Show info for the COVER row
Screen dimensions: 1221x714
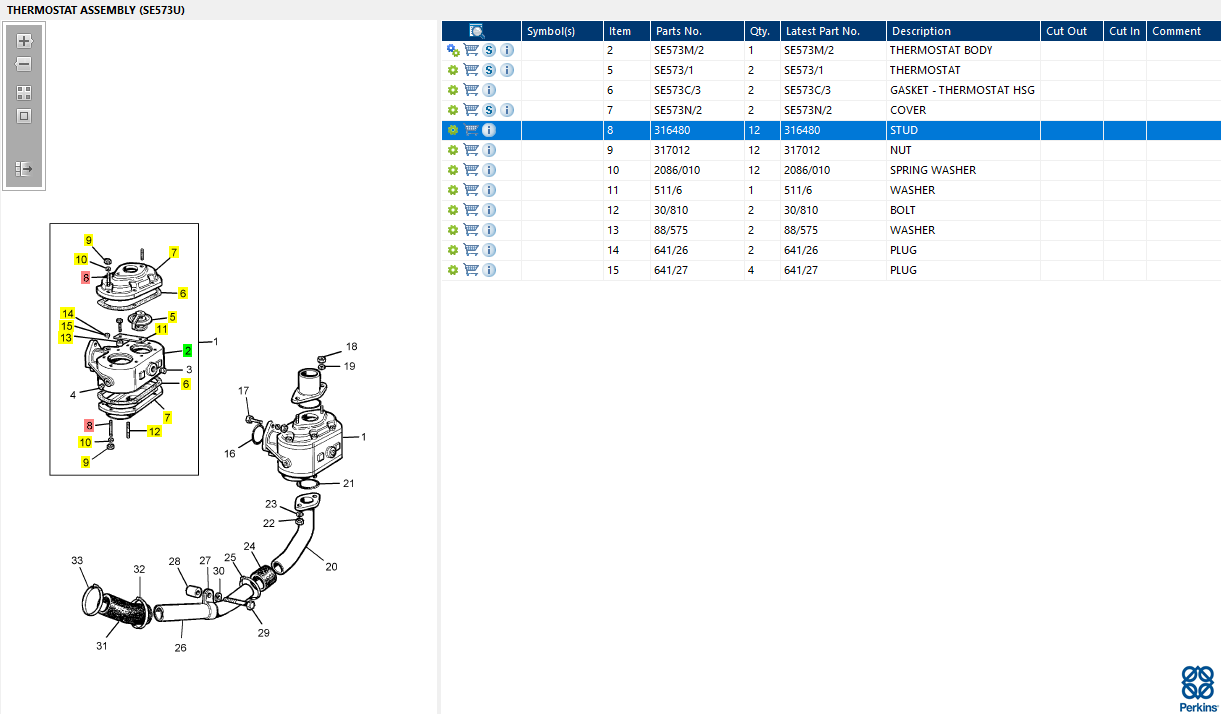click(x=507, y=110)
